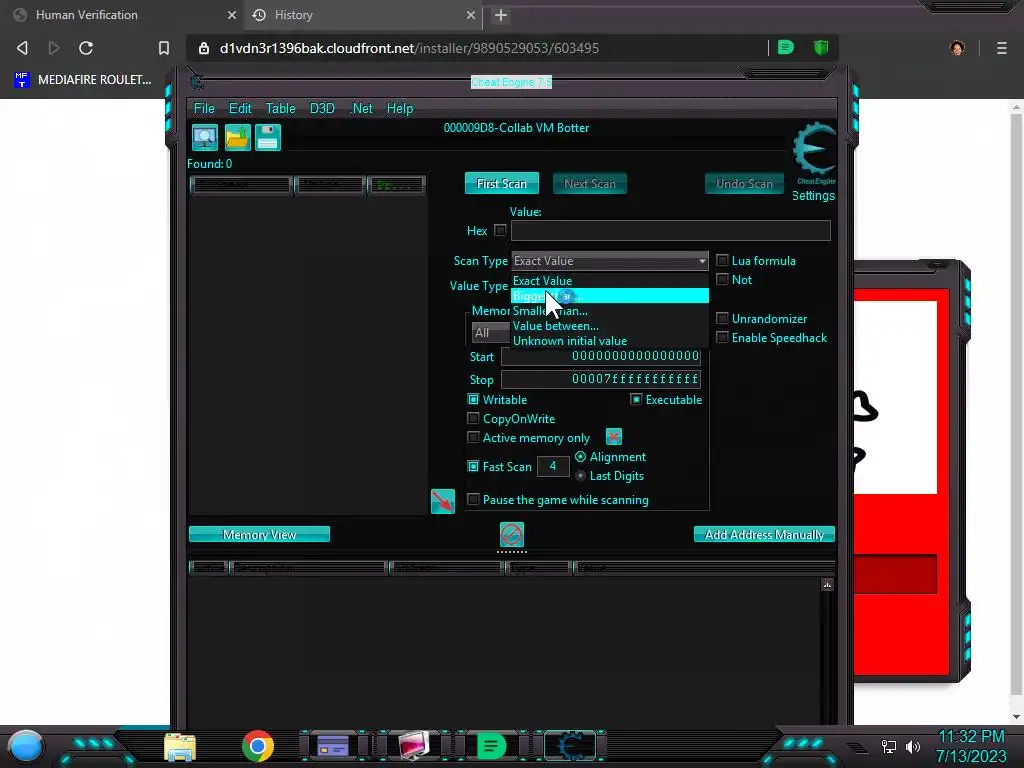
Task: Open Memory View
Action: (x=259, y=534)
